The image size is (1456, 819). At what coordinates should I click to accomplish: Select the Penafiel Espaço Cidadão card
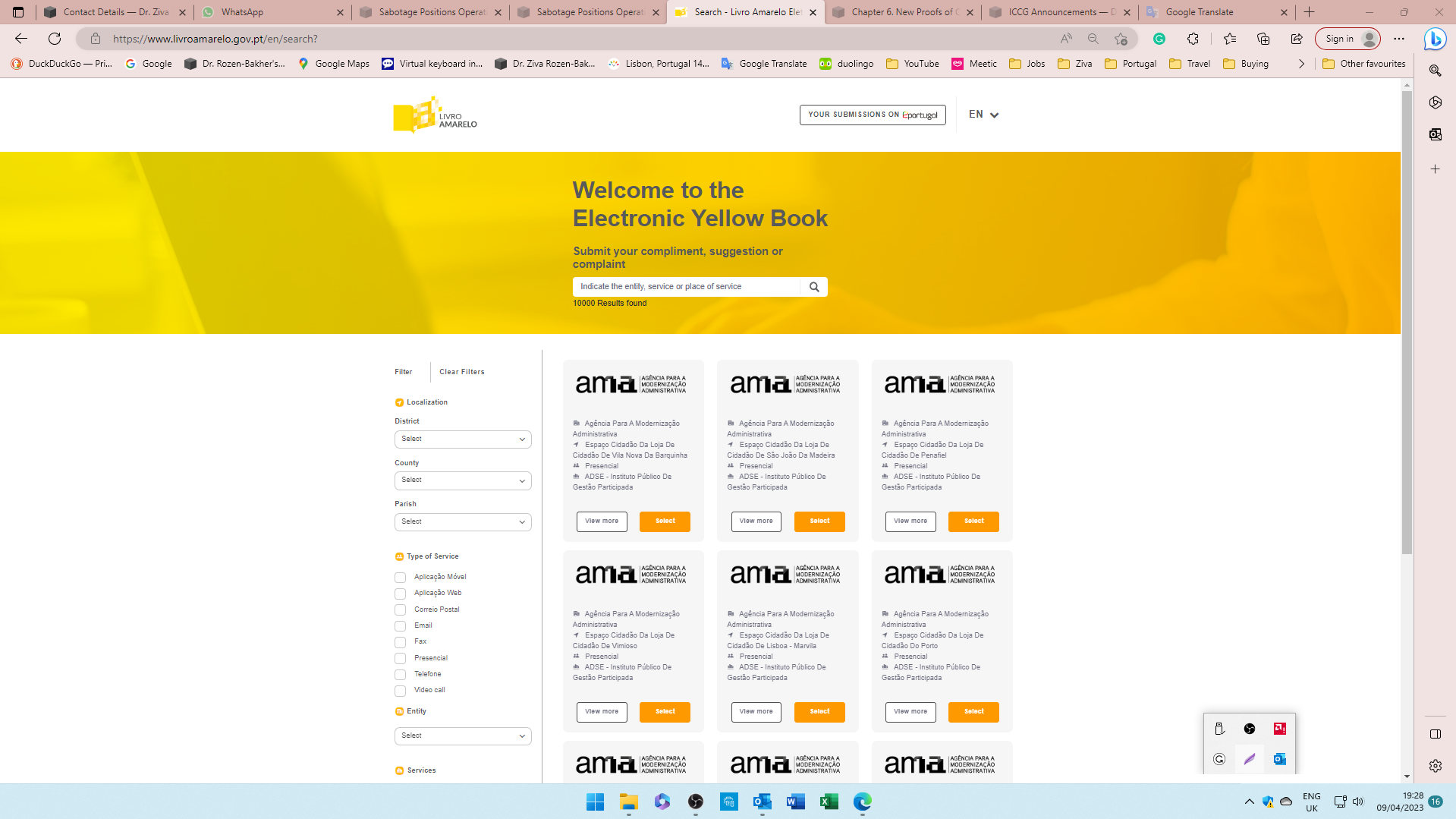[973, 521]
